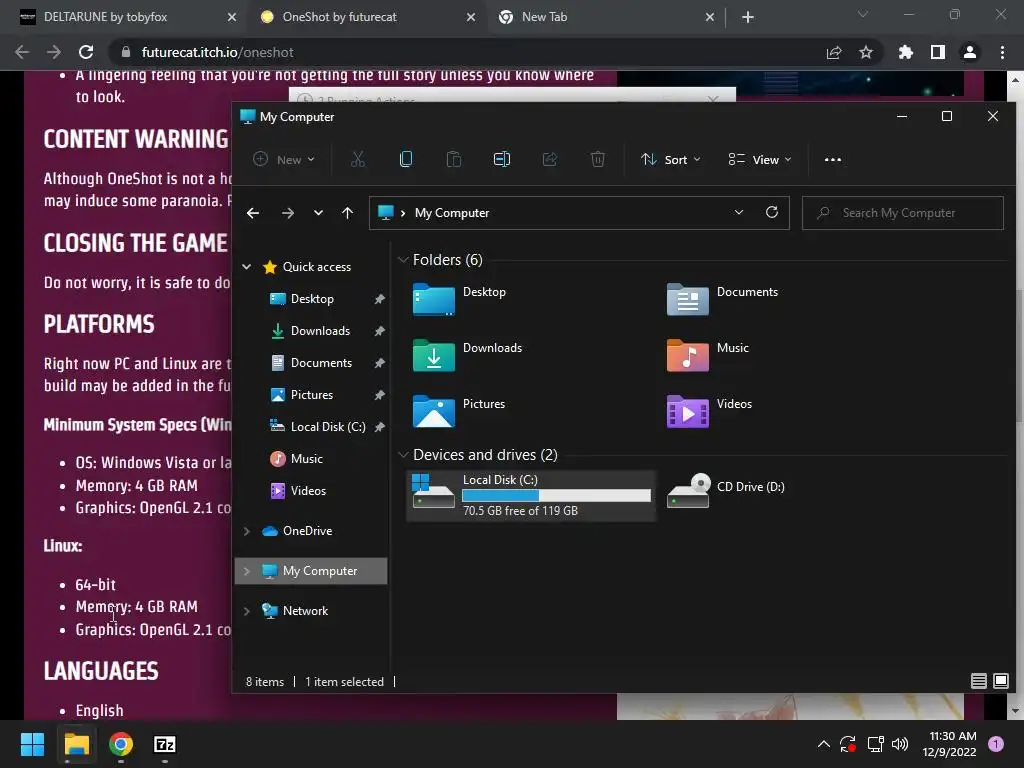The width and height of the screenshot is (1024, 768).
Task: Go back in File Explorer
Action: [253, 213]
